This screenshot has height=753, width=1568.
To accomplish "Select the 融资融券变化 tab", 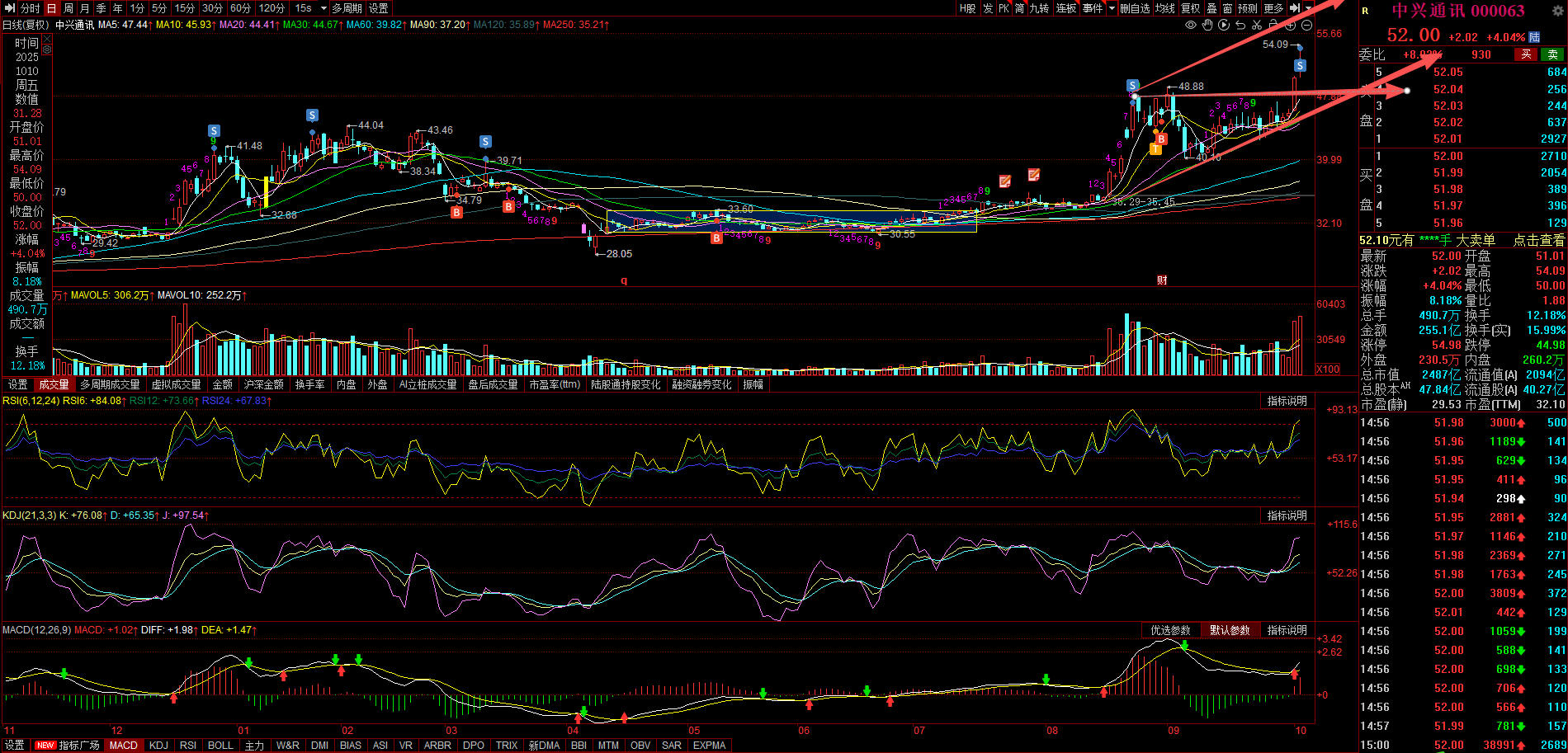I will pyautogui.click(x=701, y=385).
